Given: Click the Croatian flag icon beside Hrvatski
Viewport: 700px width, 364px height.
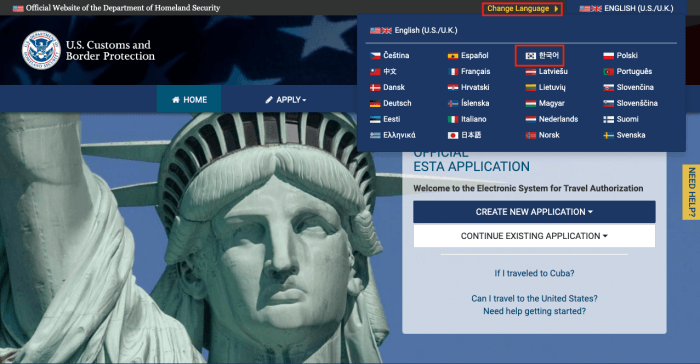Looking at the screenshot, I should pos(453,88).
